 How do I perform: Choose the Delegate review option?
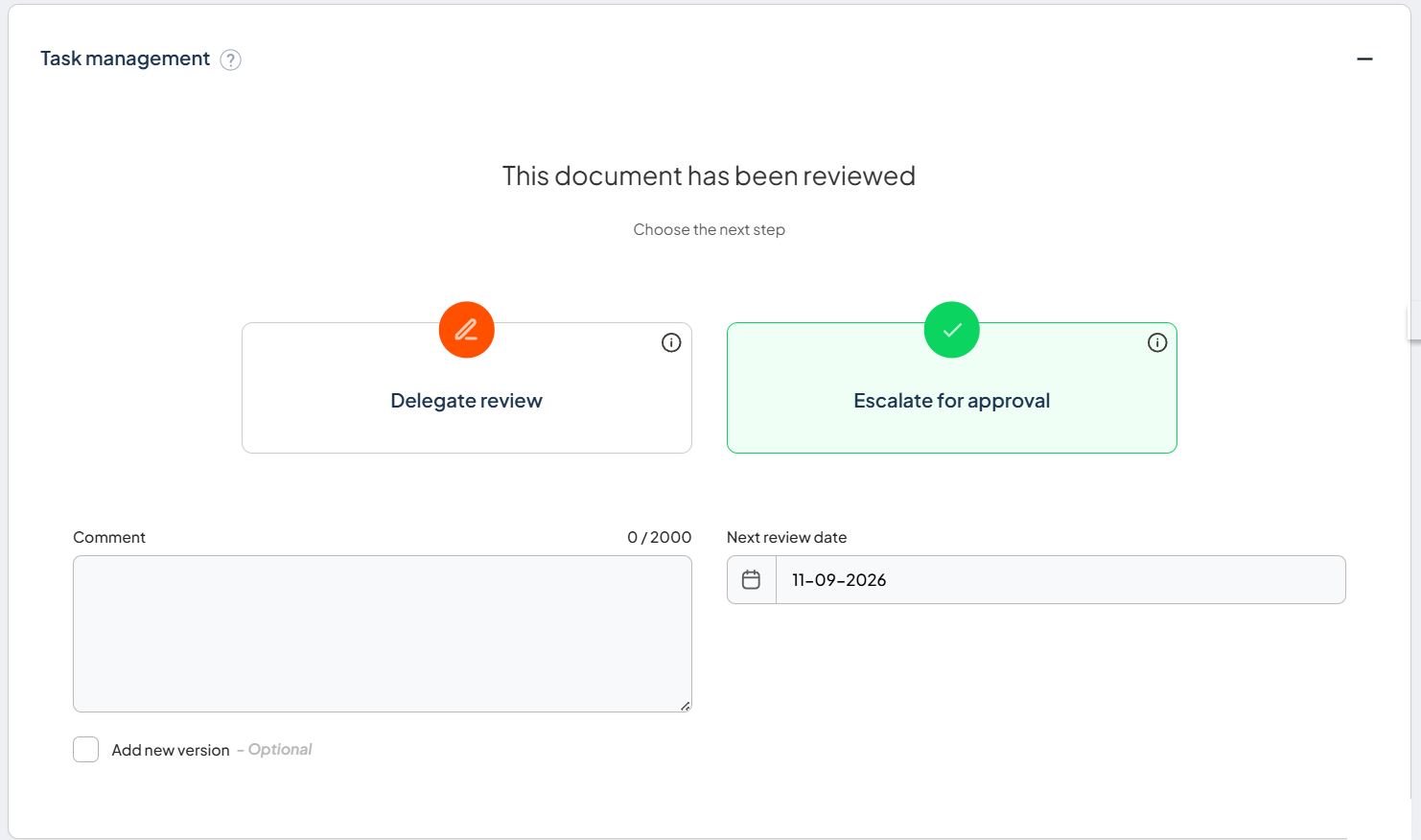point(467,388)
